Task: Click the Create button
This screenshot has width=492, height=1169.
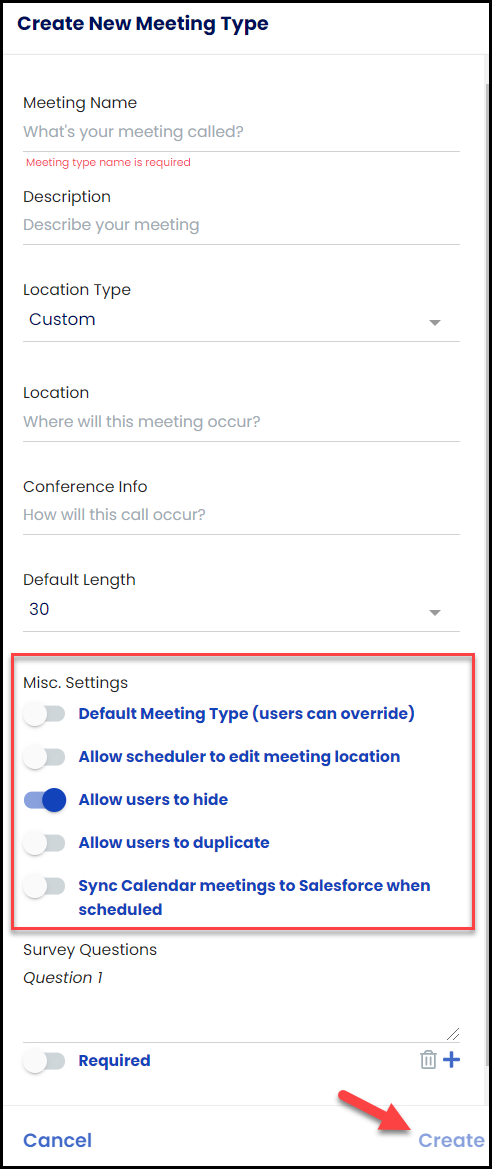Action: click(x=451, y=1140)
